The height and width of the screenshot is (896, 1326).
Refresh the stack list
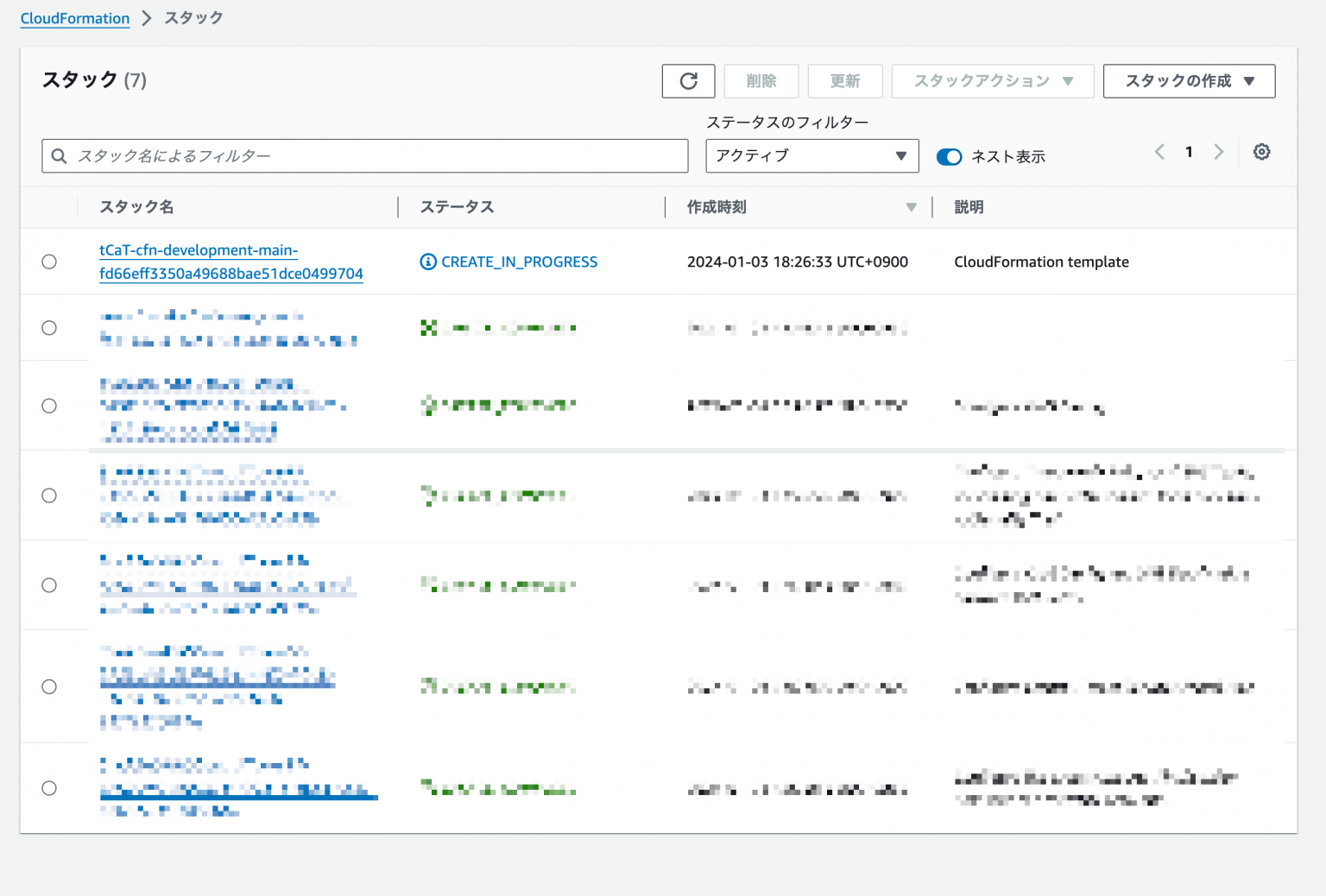[688, 81]
